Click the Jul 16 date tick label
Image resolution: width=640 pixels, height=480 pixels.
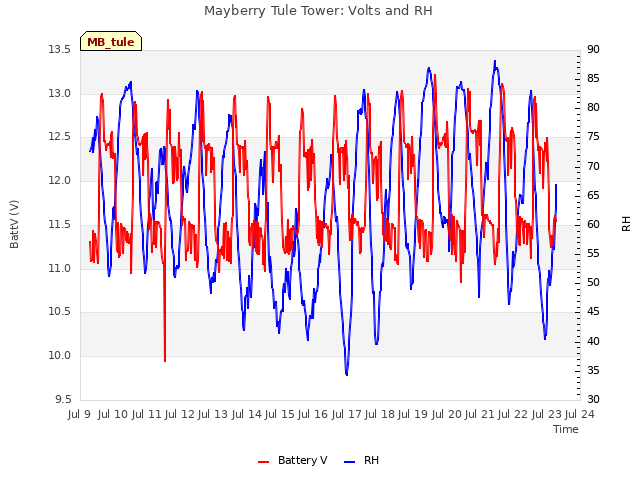click(x=313, y=414)
